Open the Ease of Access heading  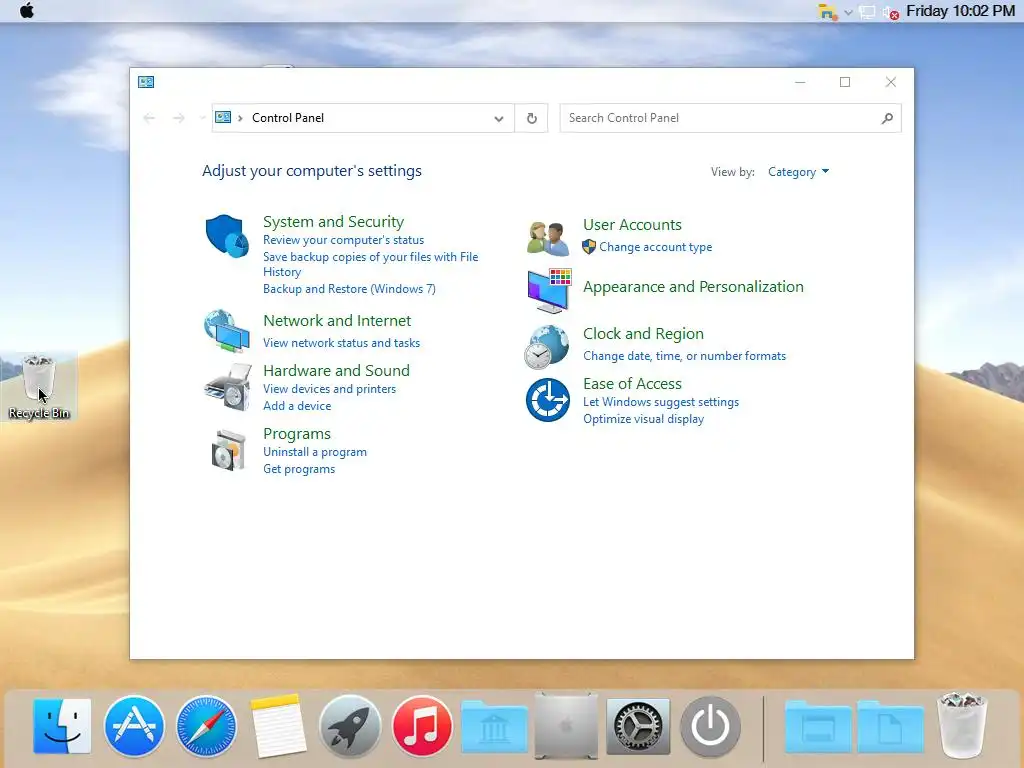[x=632, y=384]
